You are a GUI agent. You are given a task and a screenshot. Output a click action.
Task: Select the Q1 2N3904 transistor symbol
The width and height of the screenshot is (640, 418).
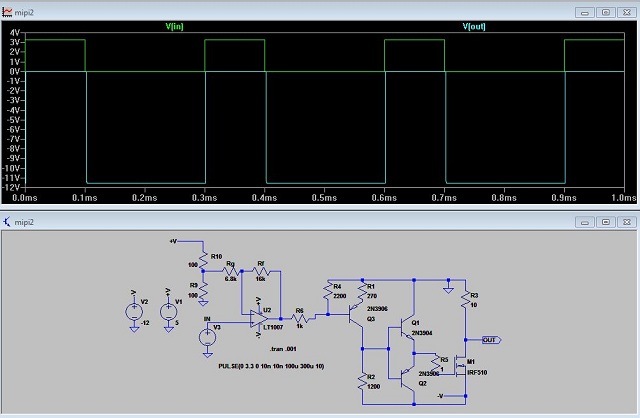(404, 327)
